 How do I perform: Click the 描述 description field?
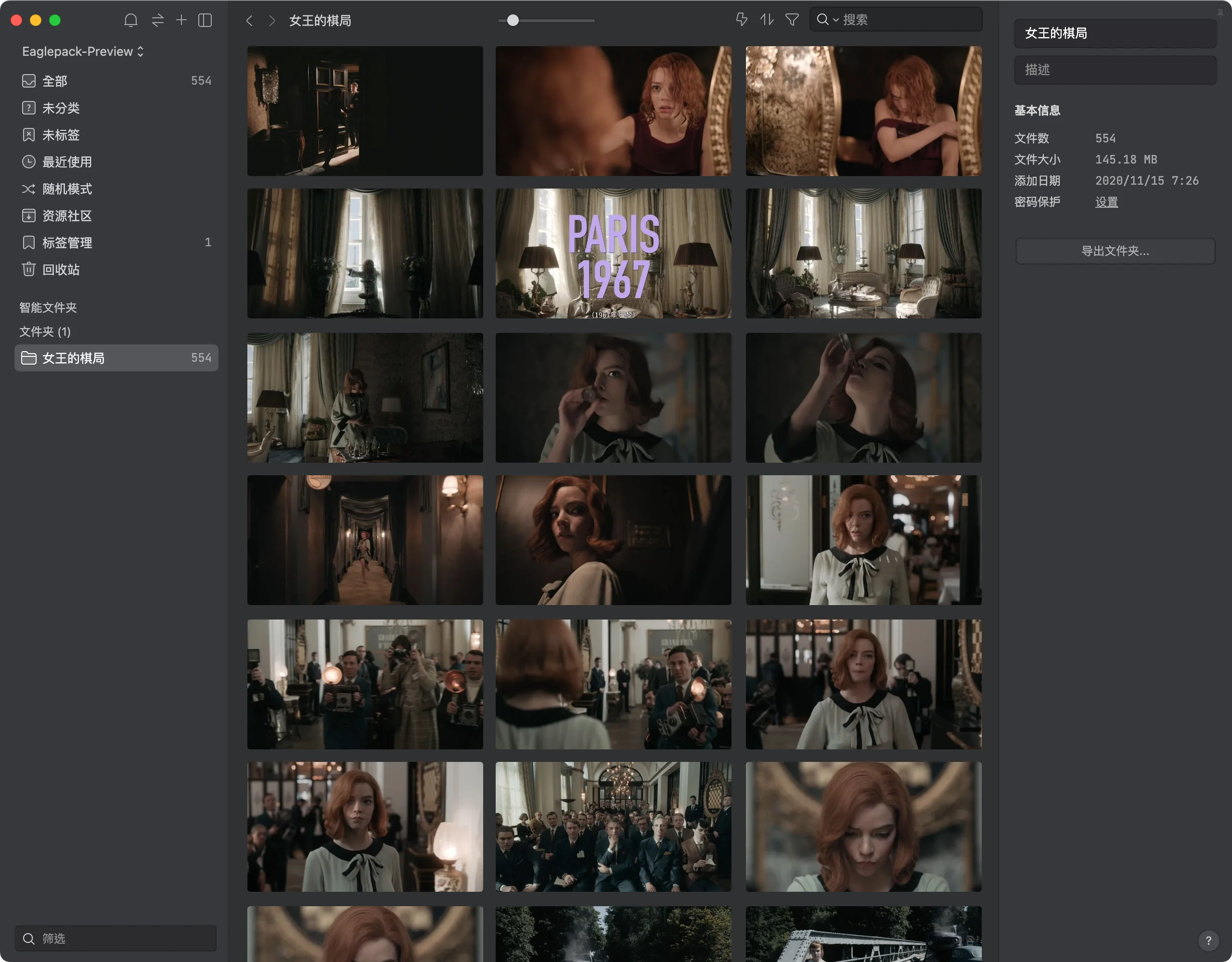[1115, 70]
